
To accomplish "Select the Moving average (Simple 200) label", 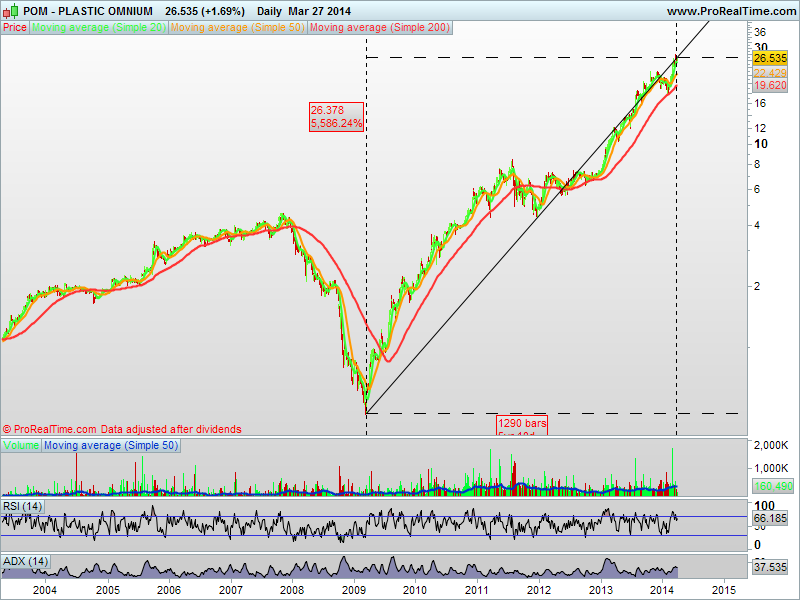I will (380, 28).
